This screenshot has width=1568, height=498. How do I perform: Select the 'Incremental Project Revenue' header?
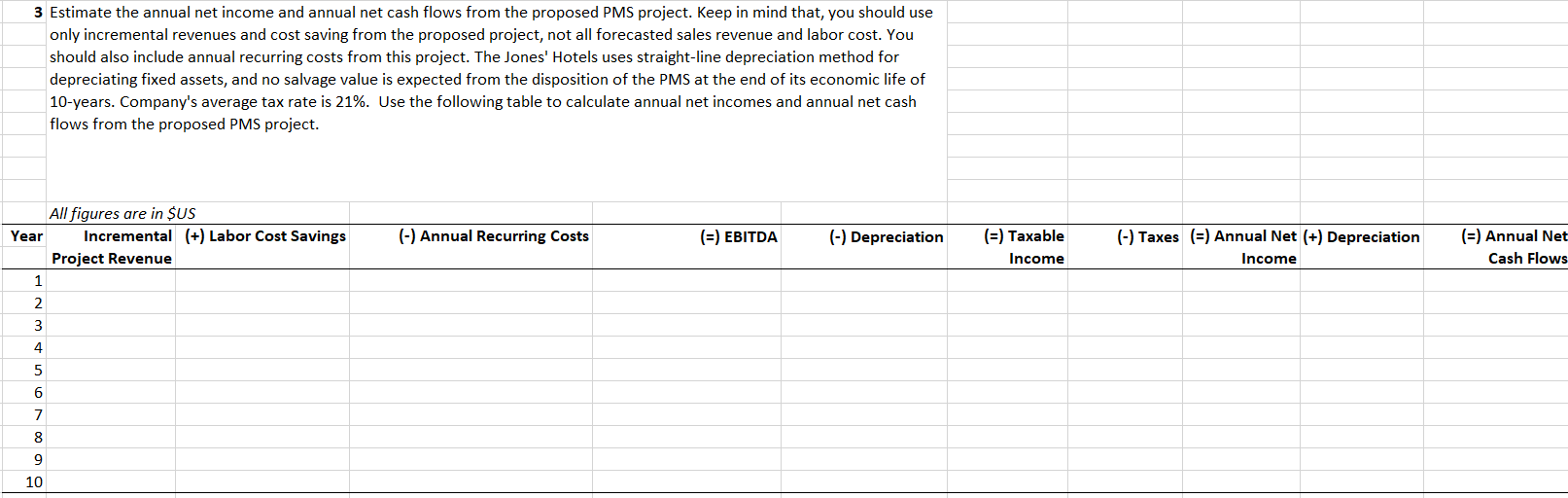point(111,247)
